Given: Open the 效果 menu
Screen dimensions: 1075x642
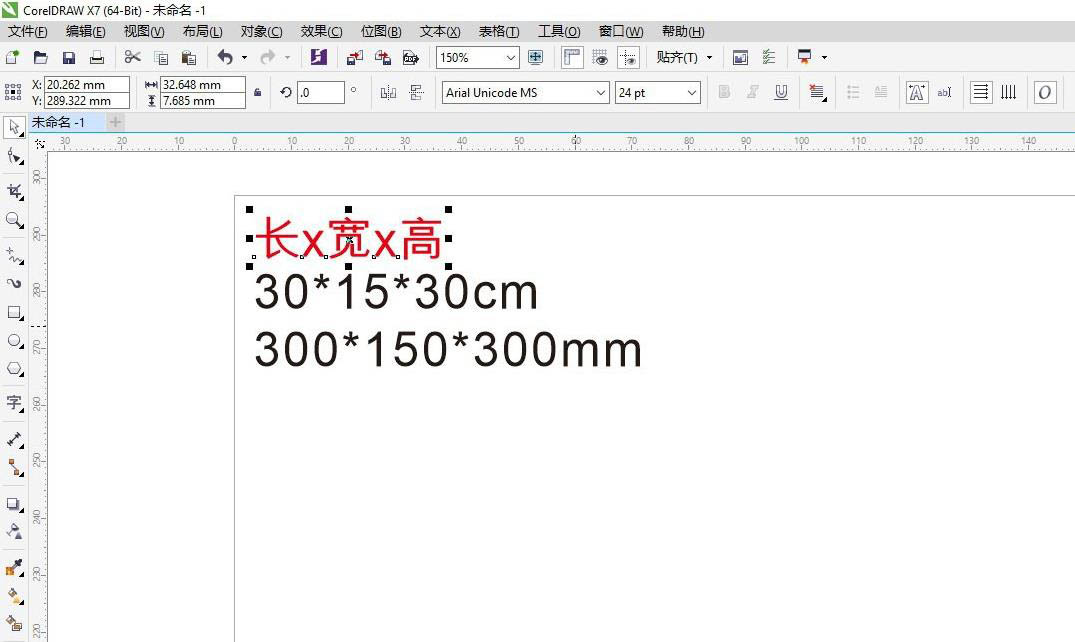Looking at the screenshot, I should pos(321,31).
